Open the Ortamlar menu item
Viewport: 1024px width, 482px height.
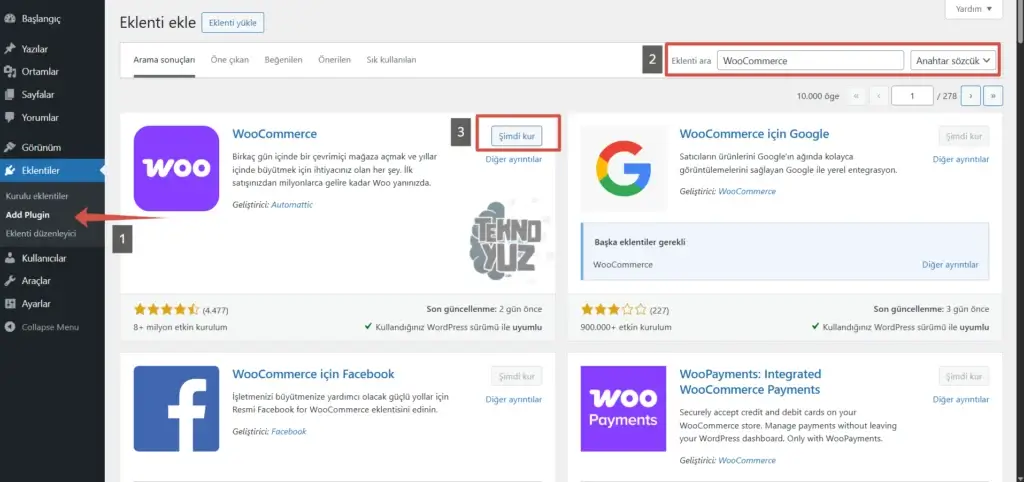pyautogui.click(x=52, y=72)
